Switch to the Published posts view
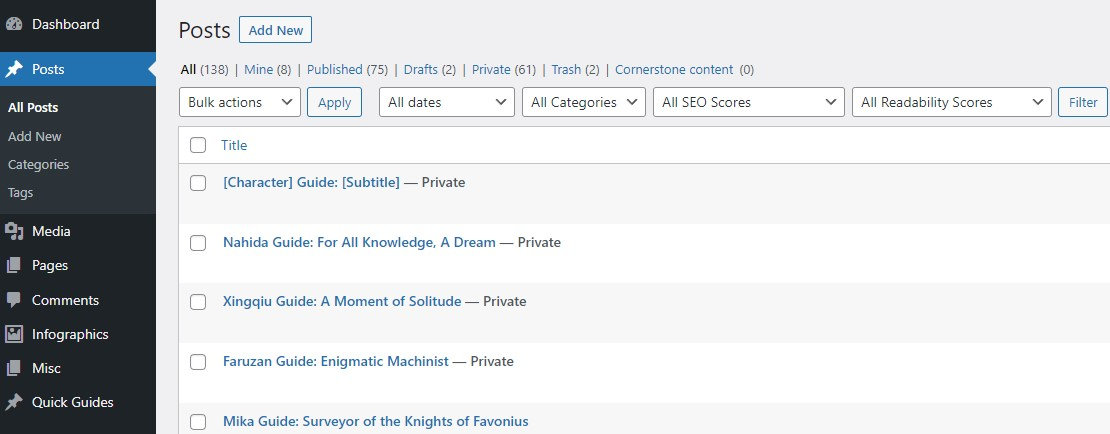Image resolution: width=1110 pixels, height=434 pixels. tap(334, 70)
